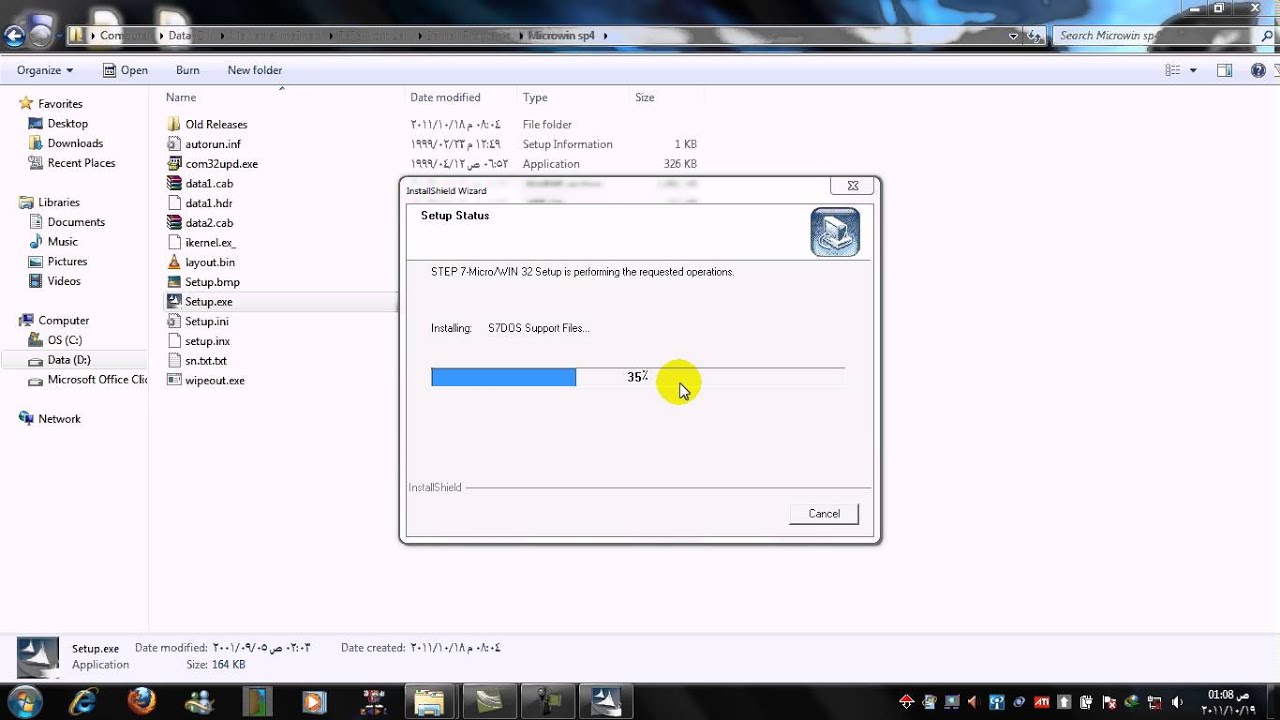Select data1.hdr file
The height and width of the screenshot is (720, 1280).
point(208,203)
